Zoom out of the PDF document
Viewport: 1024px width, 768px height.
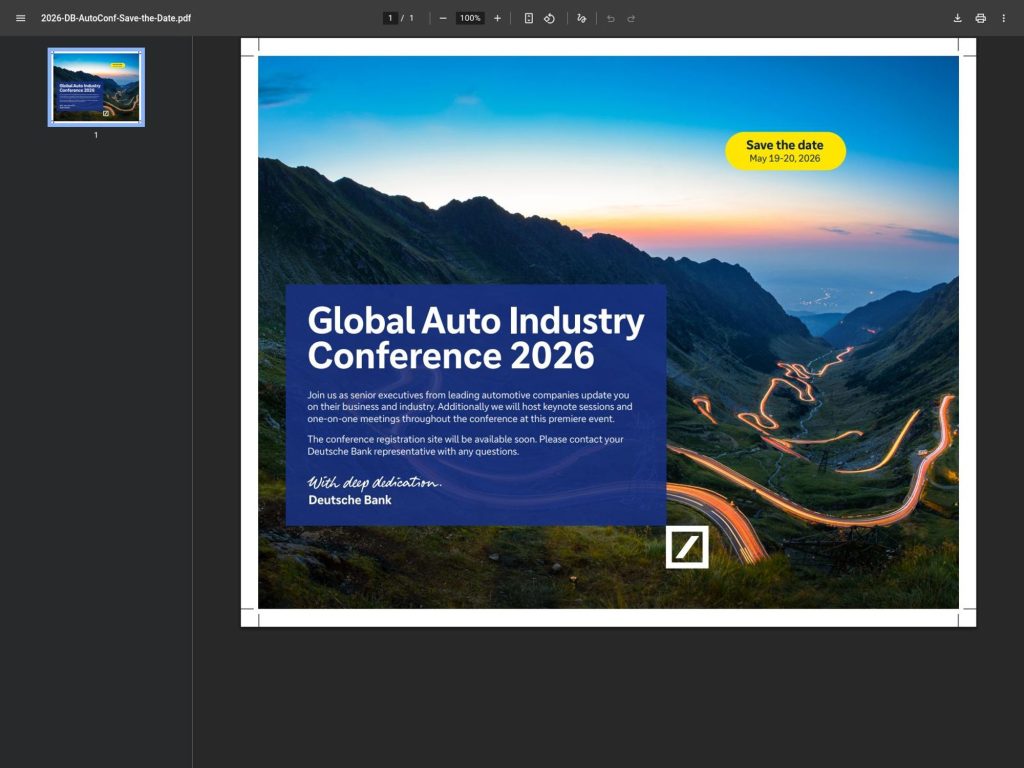coord(441,17)
